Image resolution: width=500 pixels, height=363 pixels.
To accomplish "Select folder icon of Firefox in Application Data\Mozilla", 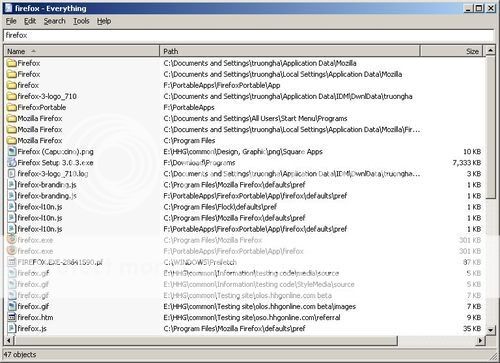I will point(12,63).
